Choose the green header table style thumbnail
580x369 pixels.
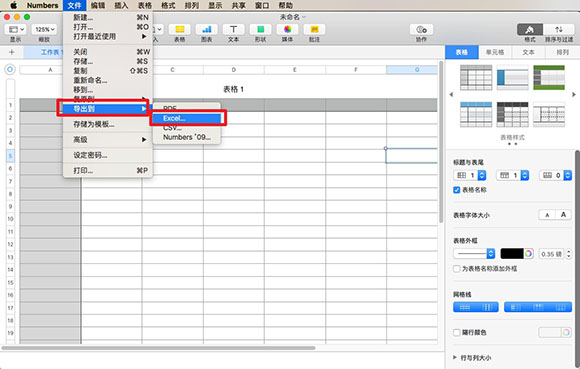(x=549, y=78)
